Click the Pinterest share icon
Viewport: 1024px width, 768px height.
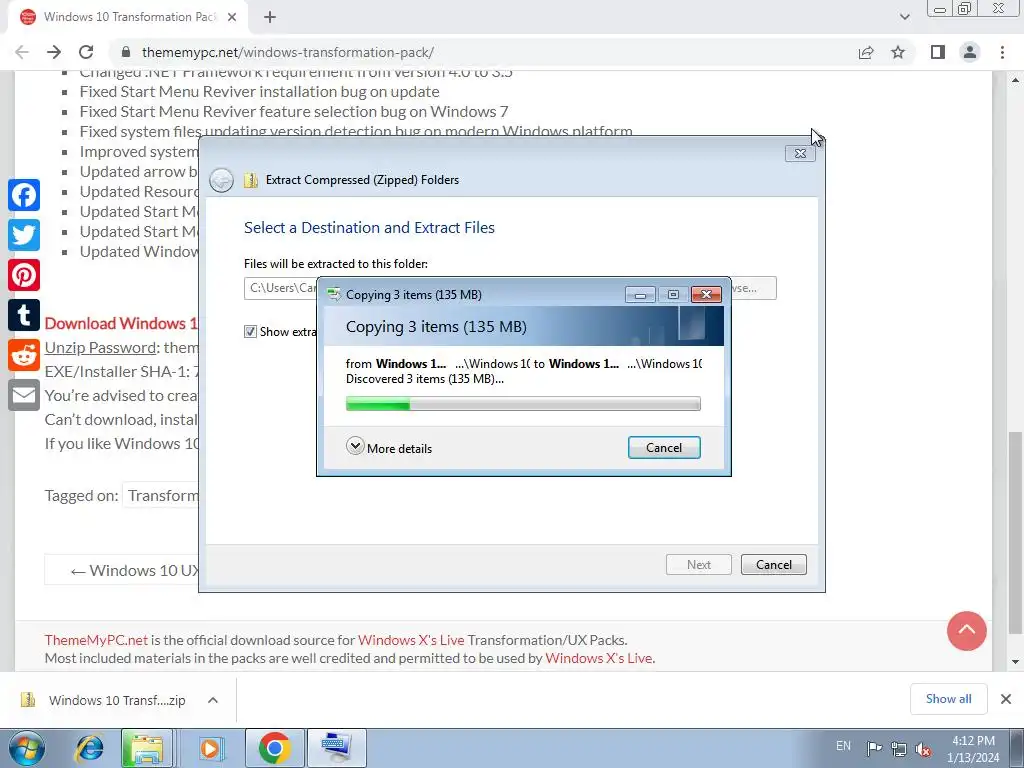click(24, 275)
